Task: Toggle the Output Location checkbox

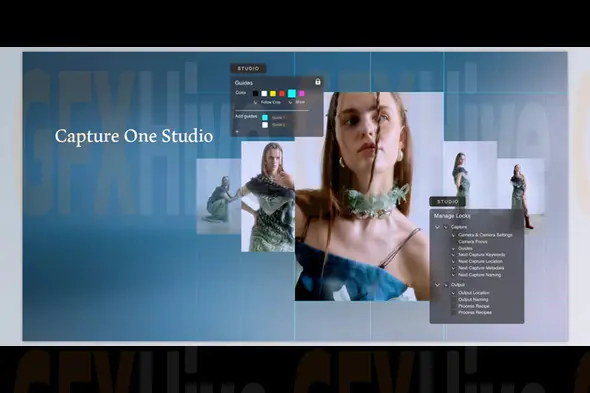Action: [x=453, y=293]
